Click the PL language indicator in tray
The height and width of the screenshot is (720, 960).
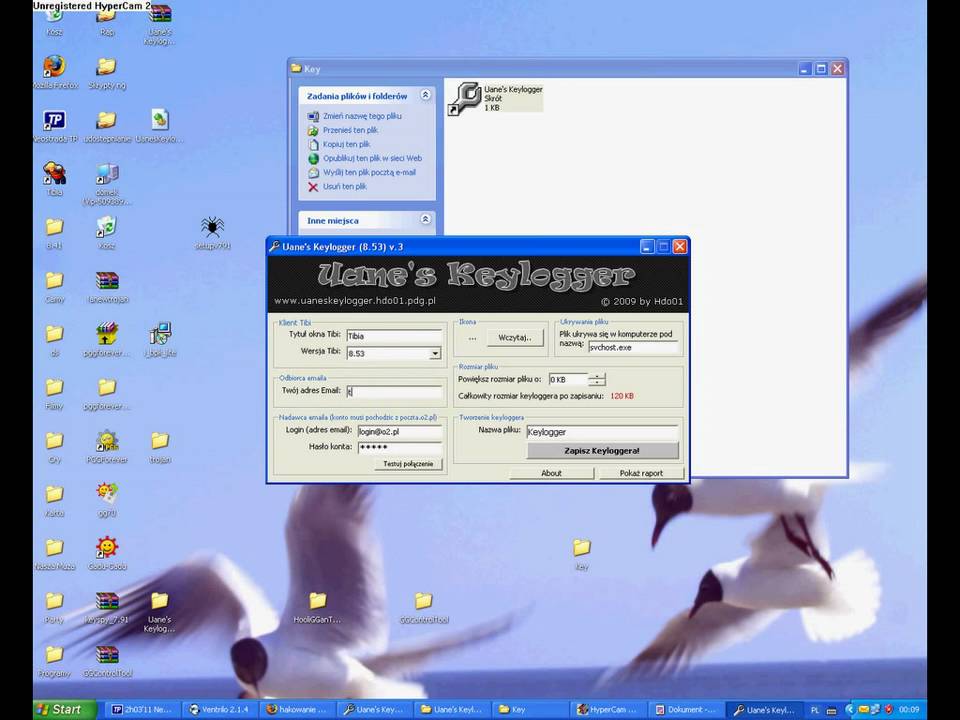[815, 710]
